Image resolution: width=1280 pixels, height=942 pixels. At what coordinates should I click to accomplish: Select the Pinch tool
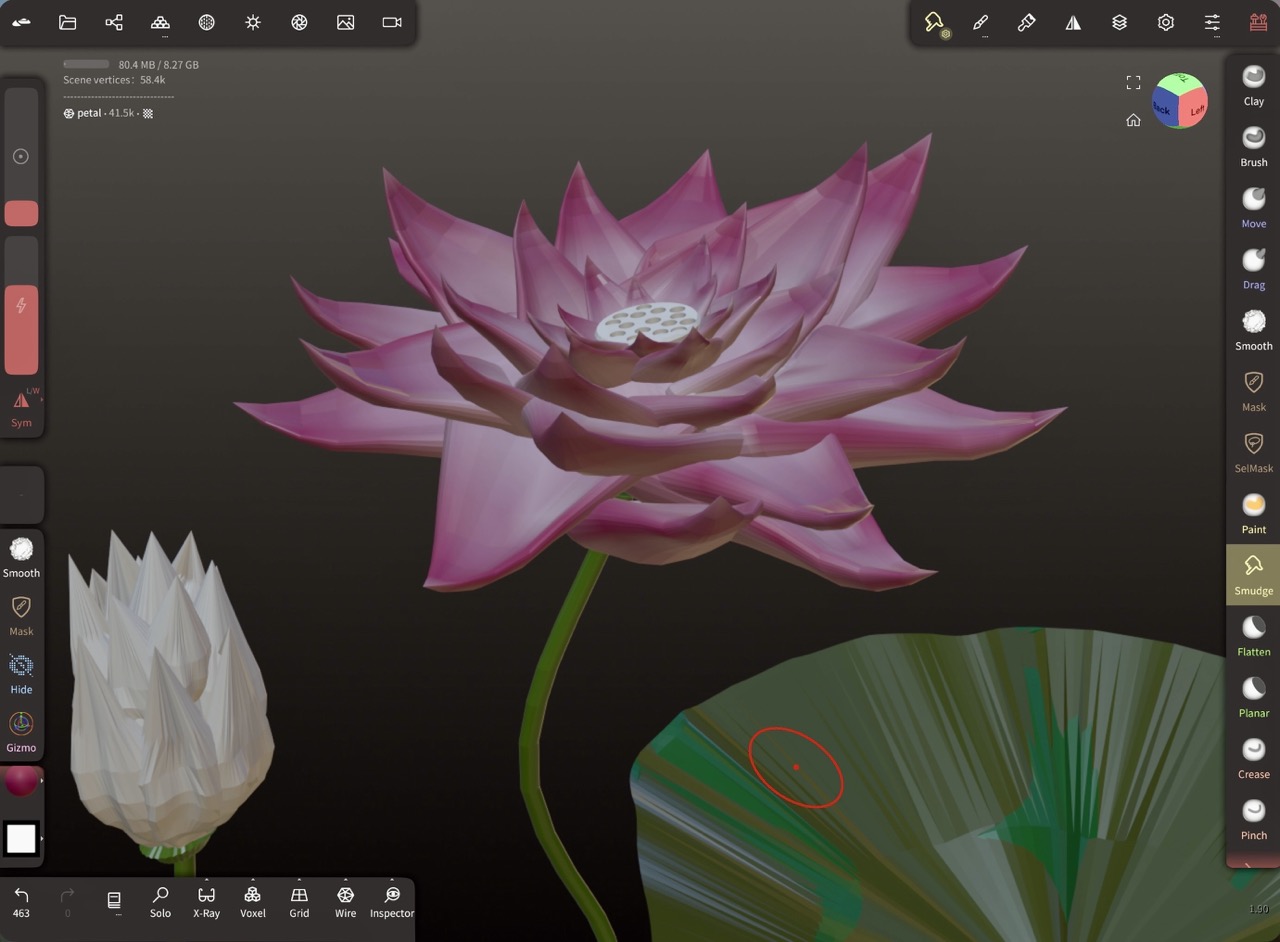coord(1254,819)
